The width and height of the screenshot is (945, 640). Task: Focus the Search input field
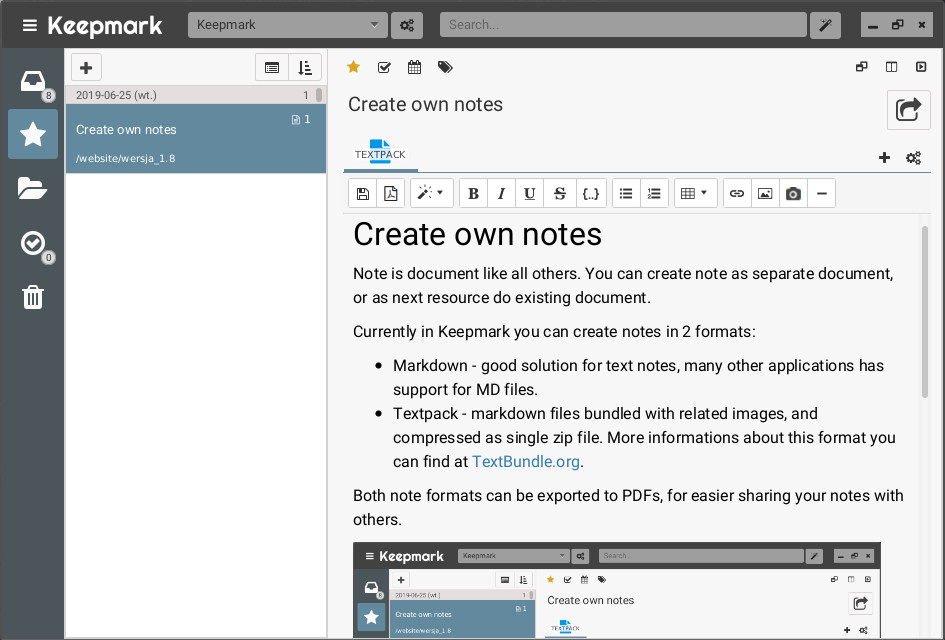[623, 25]
